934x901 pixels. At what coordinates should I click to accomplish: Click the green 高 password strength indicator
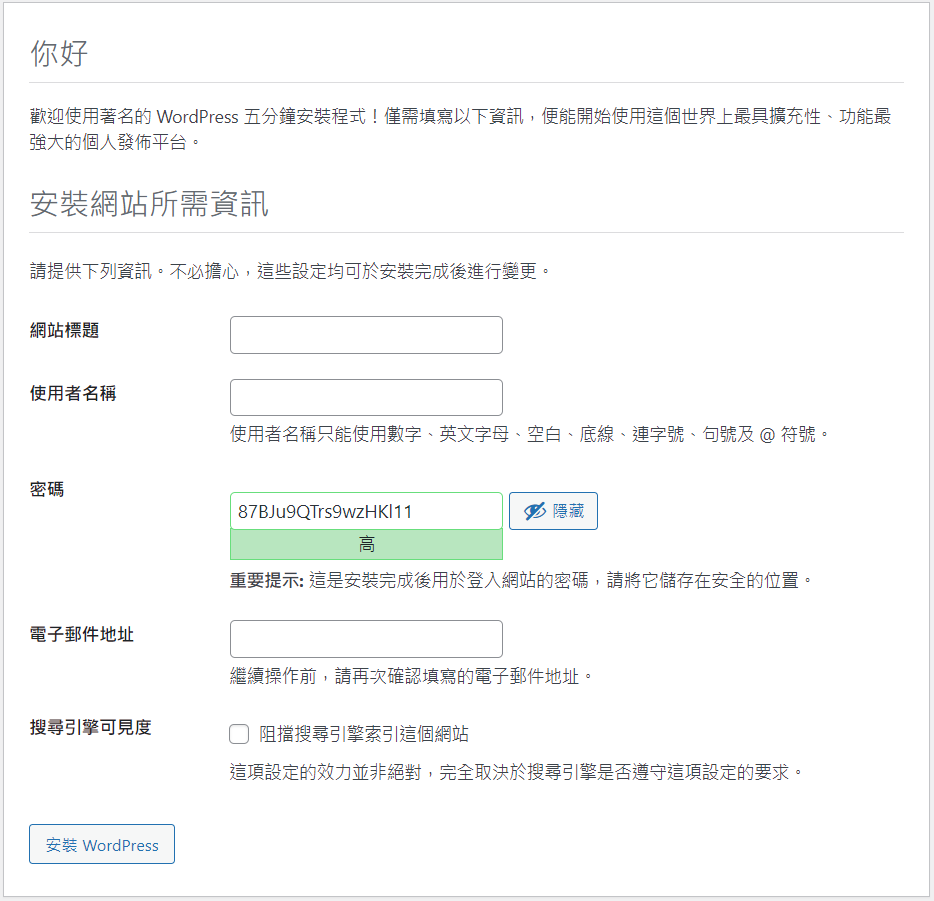366,544
